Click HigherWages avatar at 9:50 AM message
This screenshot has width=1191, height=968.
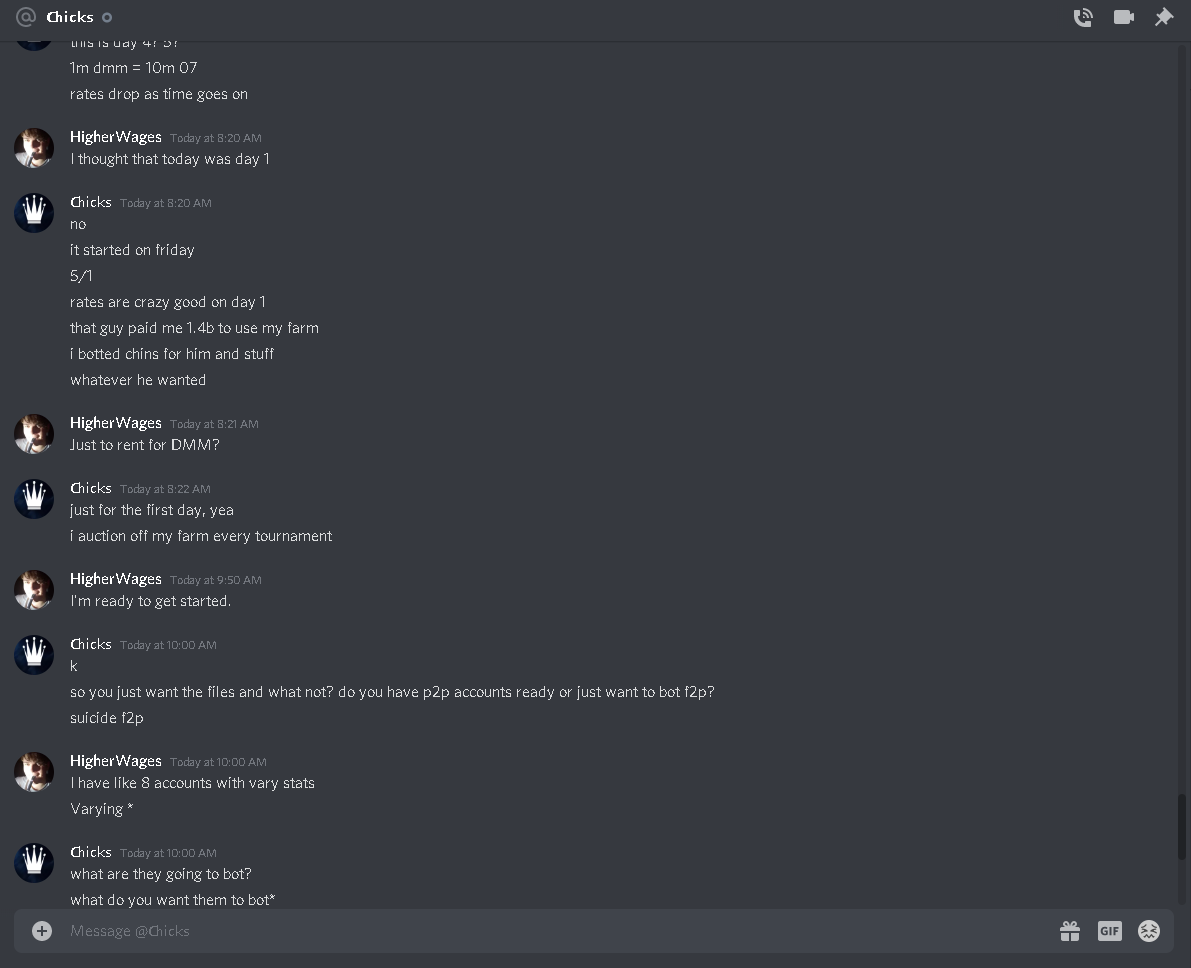34,590
